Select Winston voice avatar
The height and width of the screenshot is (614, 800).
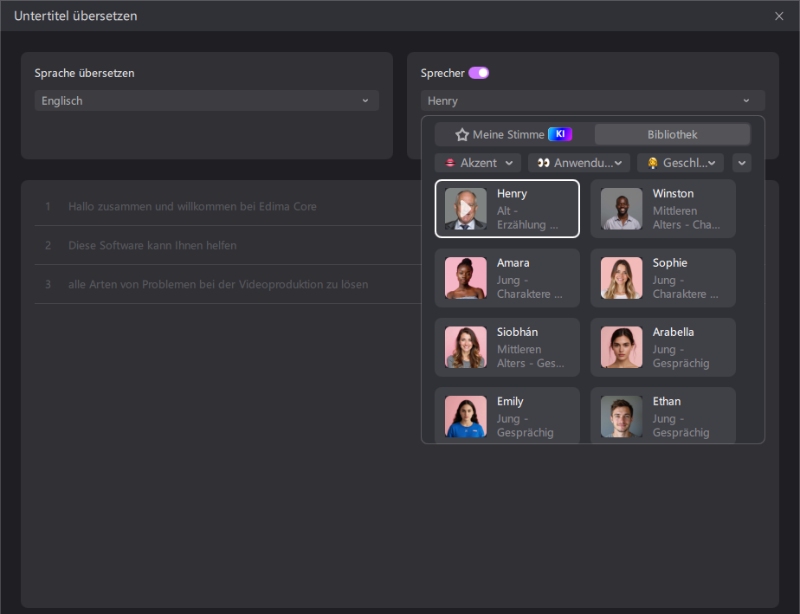tap(621, 209)
